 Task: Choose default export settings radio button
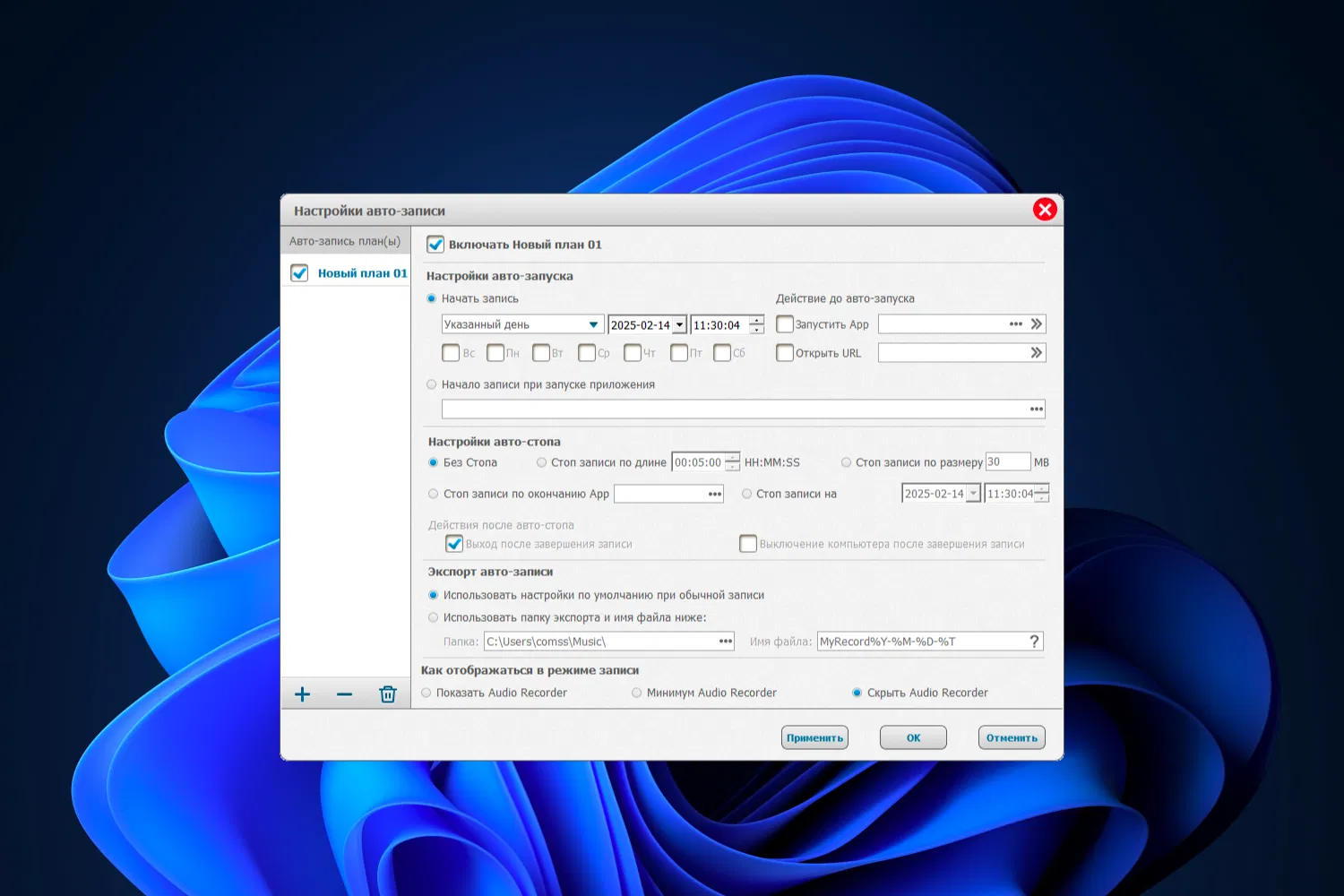tap(434, 595)
